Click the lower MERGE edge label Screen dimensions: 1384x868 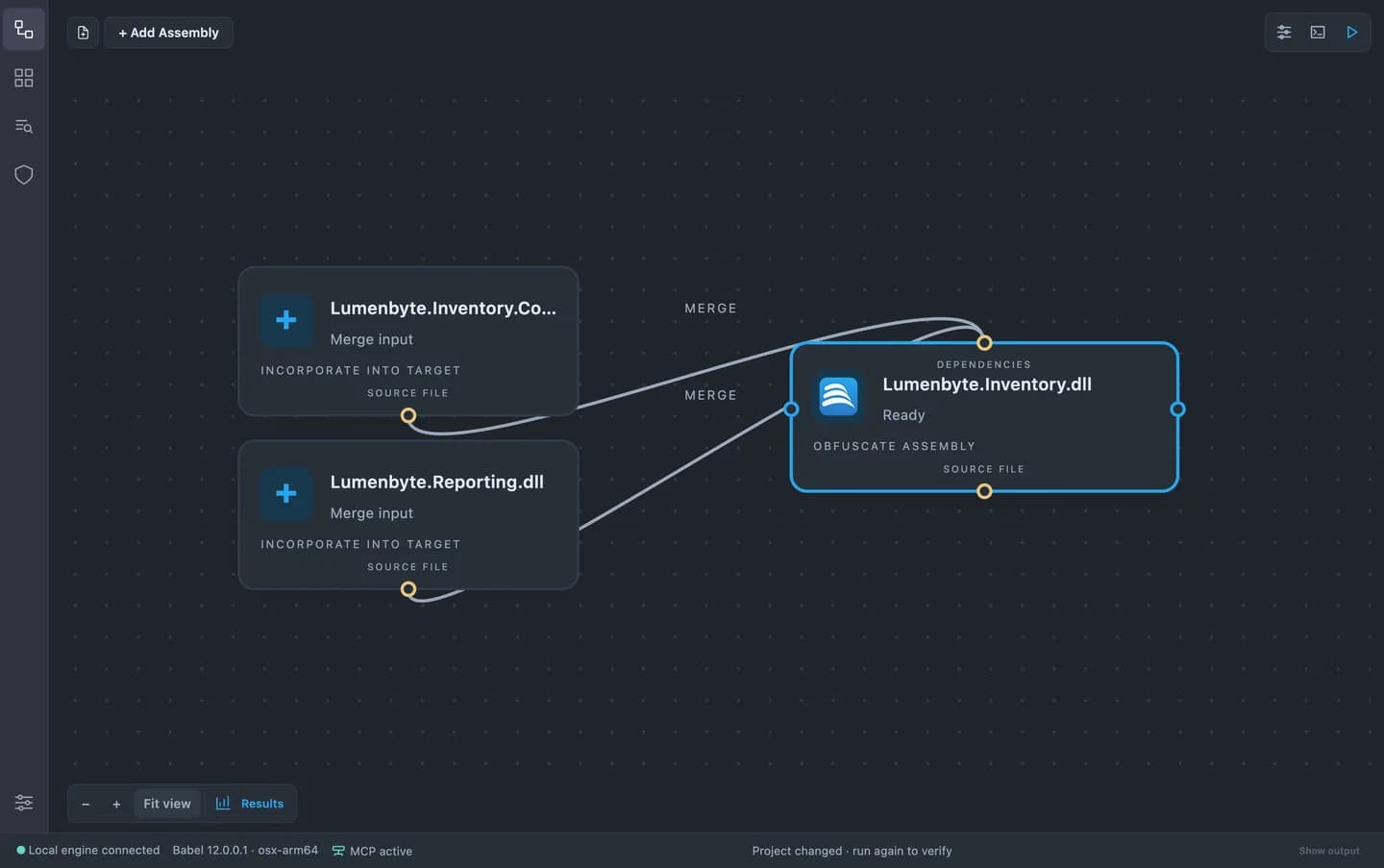[711, 395]
